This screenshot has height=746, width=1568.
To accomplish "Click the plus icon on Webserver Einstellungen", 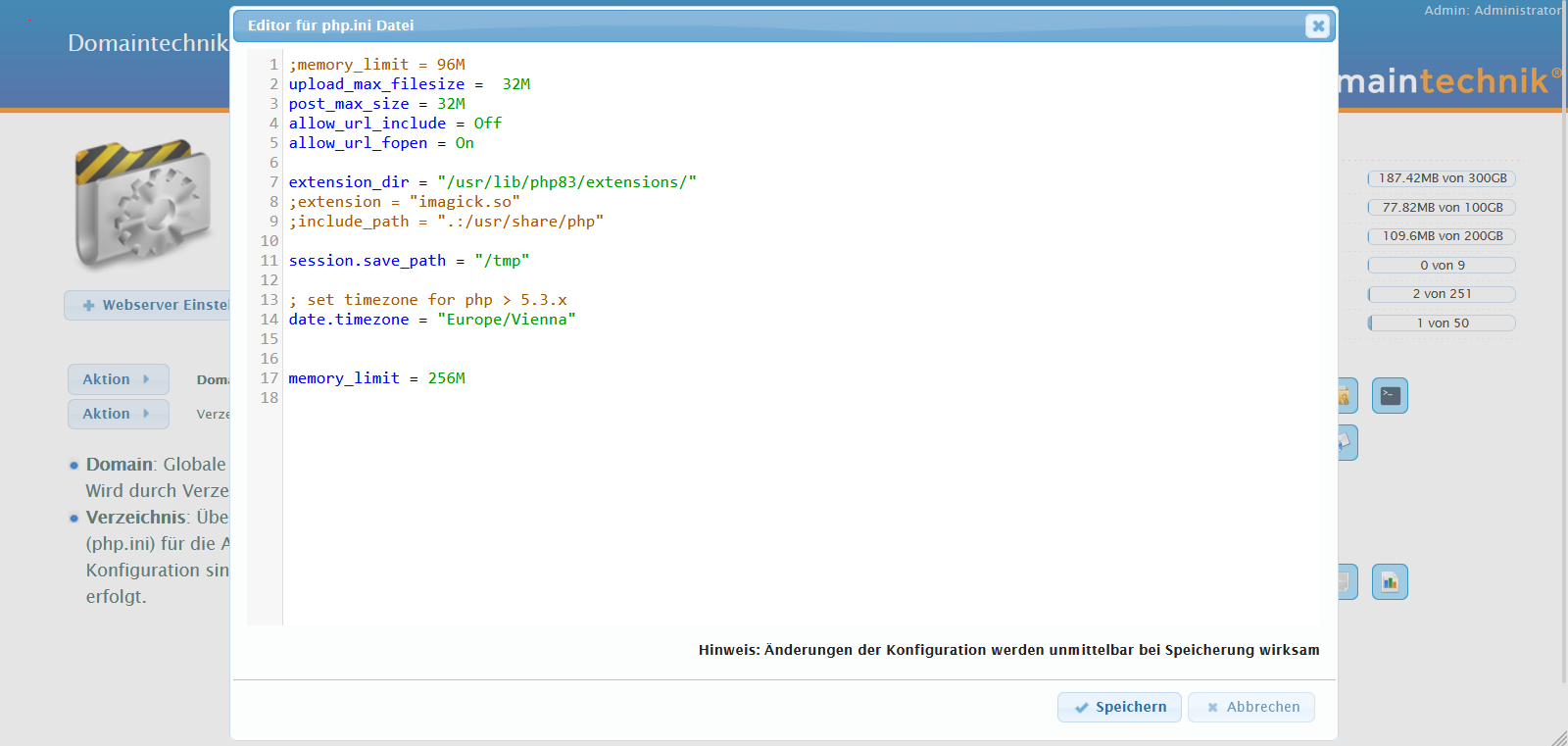I will click(89, 306).
